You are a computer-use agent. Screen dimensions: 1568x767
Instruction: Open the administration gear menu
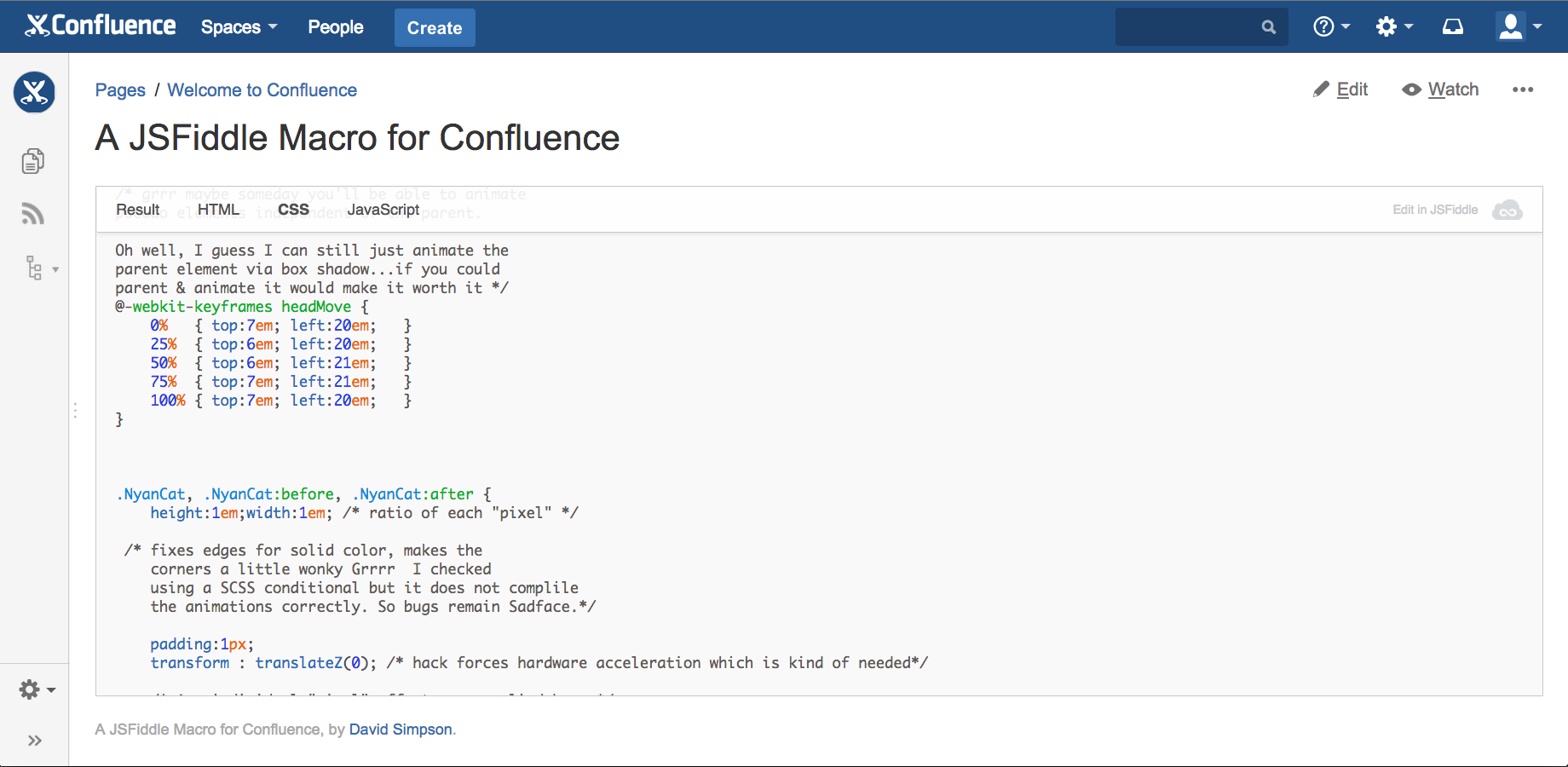pyautogui.click(x=1394, y=27)
